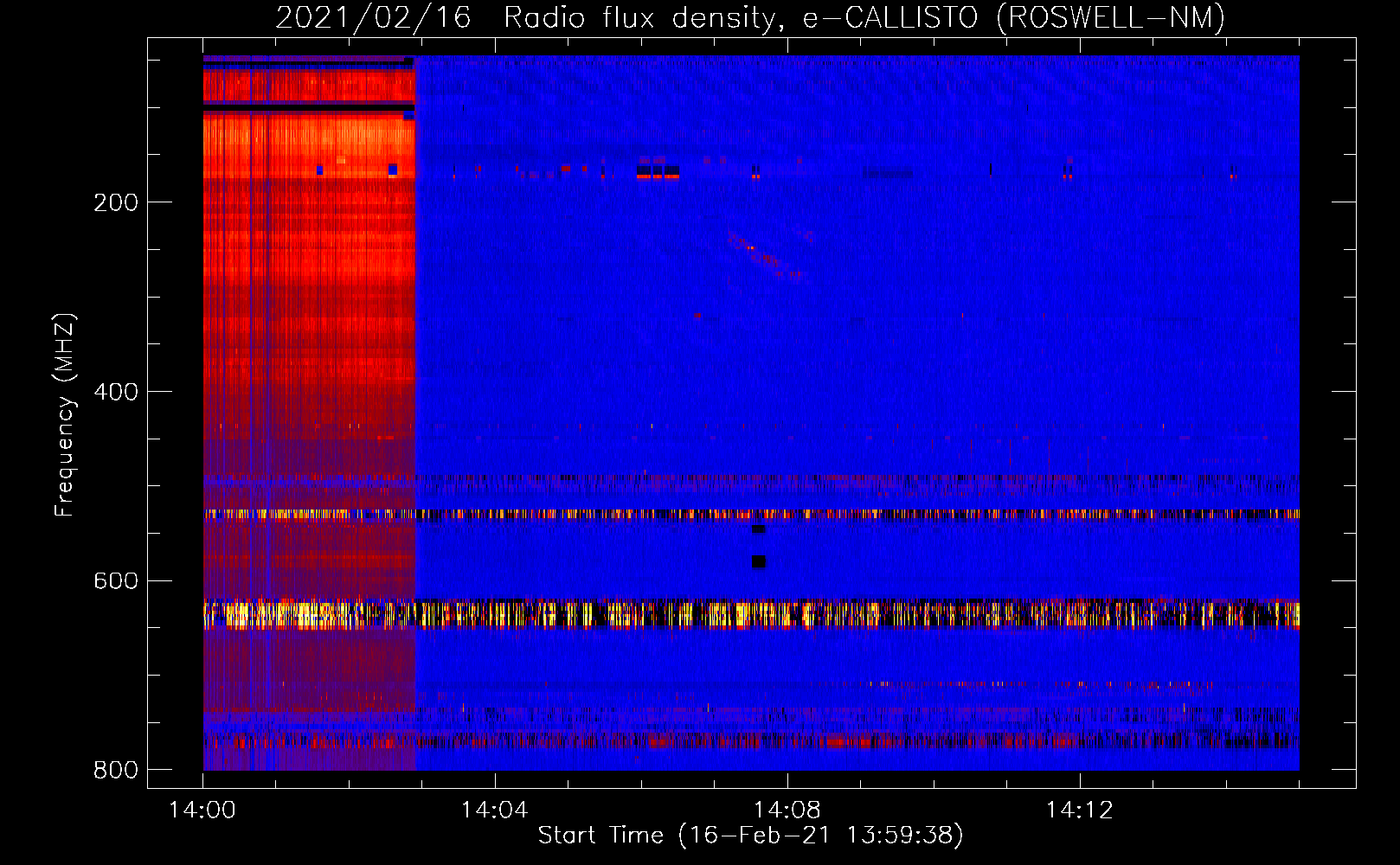Click the "Frequency (MHZ)" axis title
The height and width of the screenshot is (865, 1400).
(x=65, y=414)
